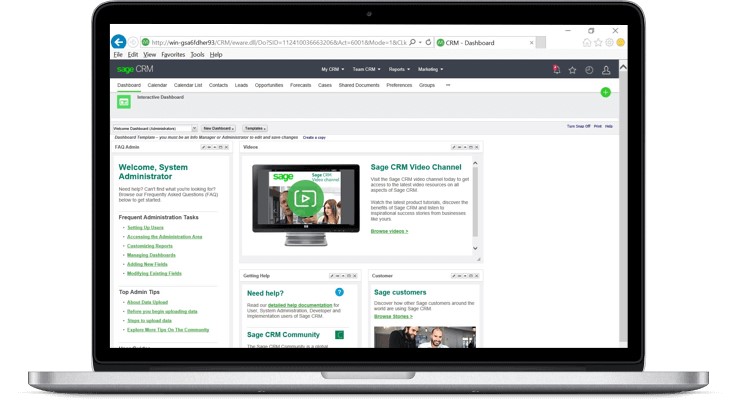Close the FAQ Admin gadget
This screenshot has height=400, width=737.
pyautogui.click(x=226, y=147)
